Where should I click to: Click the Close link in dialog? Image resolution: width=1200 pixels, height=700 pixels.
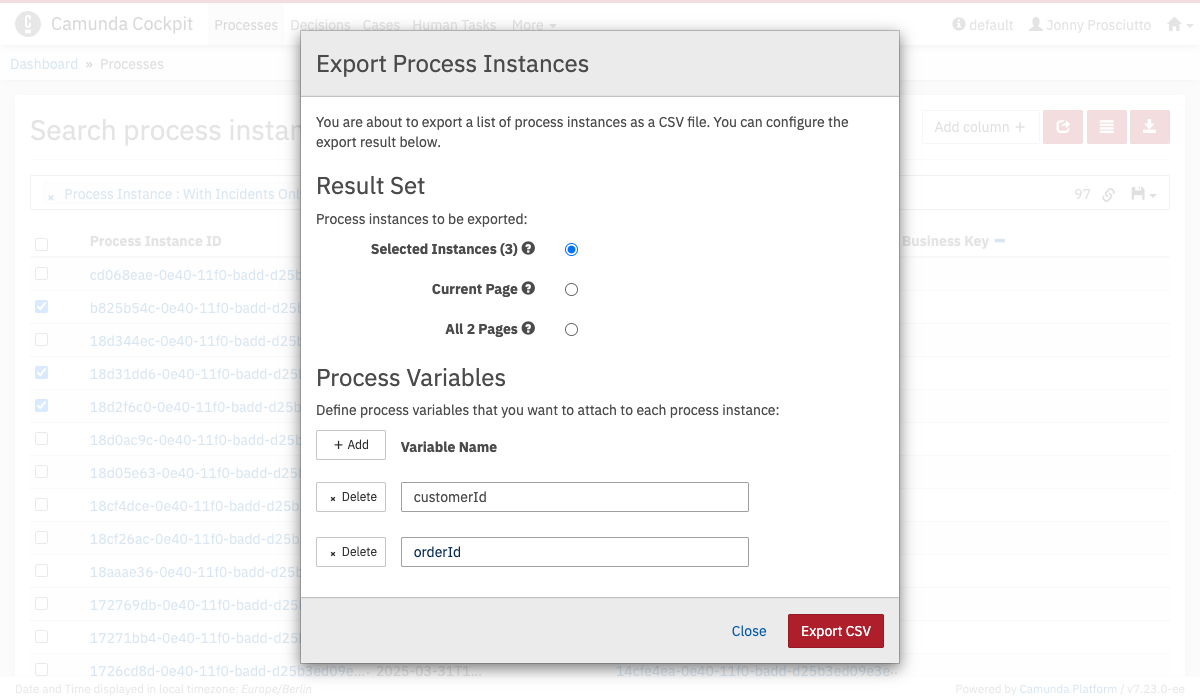748,631
